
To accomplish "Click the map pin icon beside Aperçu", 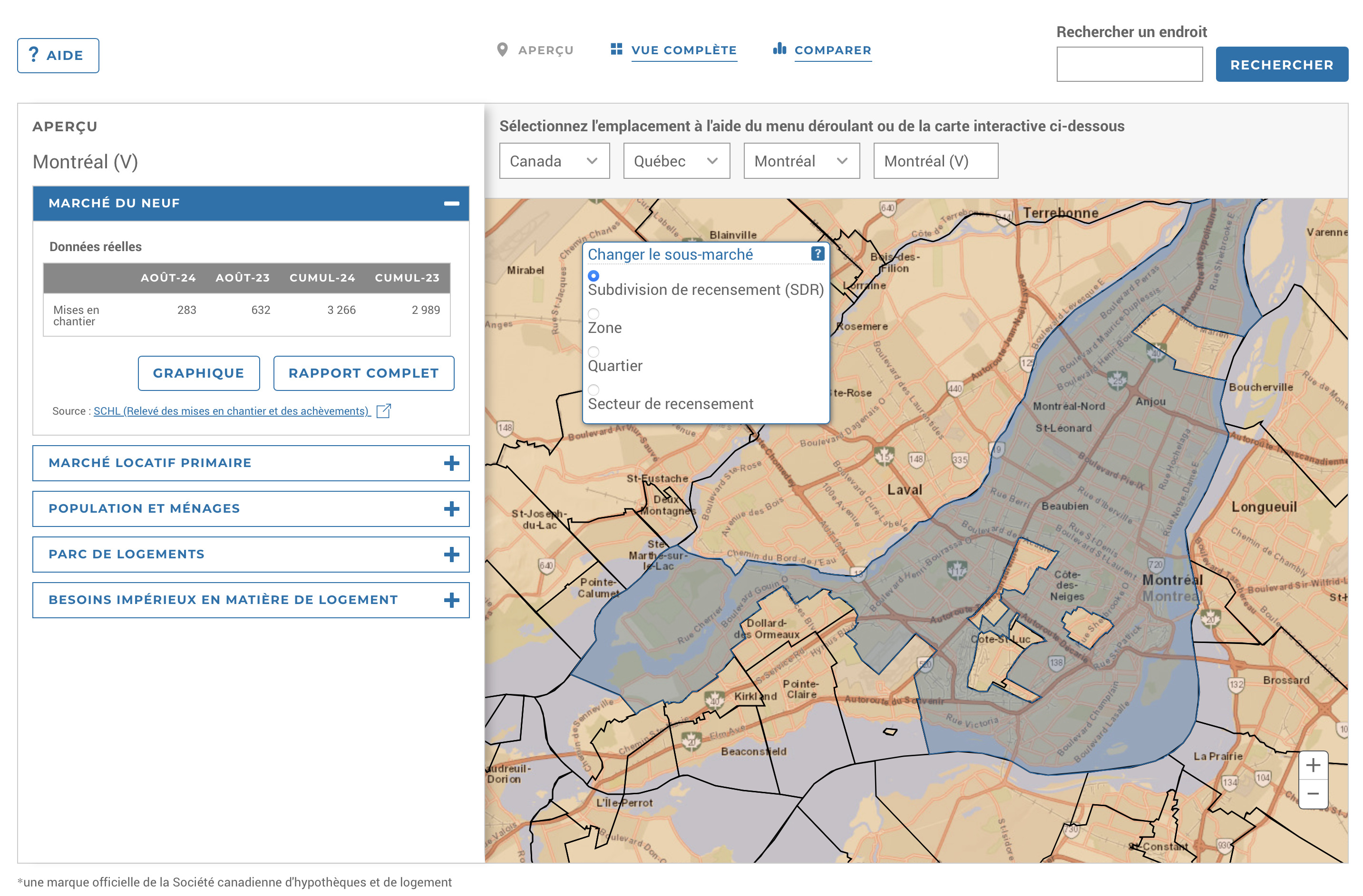I will [x=502, y=50].
